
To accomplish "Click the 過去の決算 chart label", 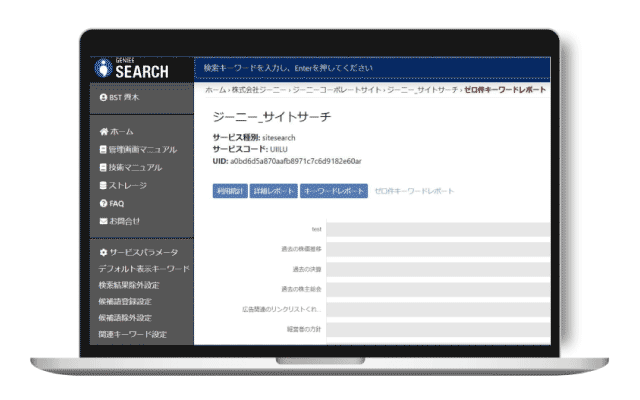I will point(307,269).
